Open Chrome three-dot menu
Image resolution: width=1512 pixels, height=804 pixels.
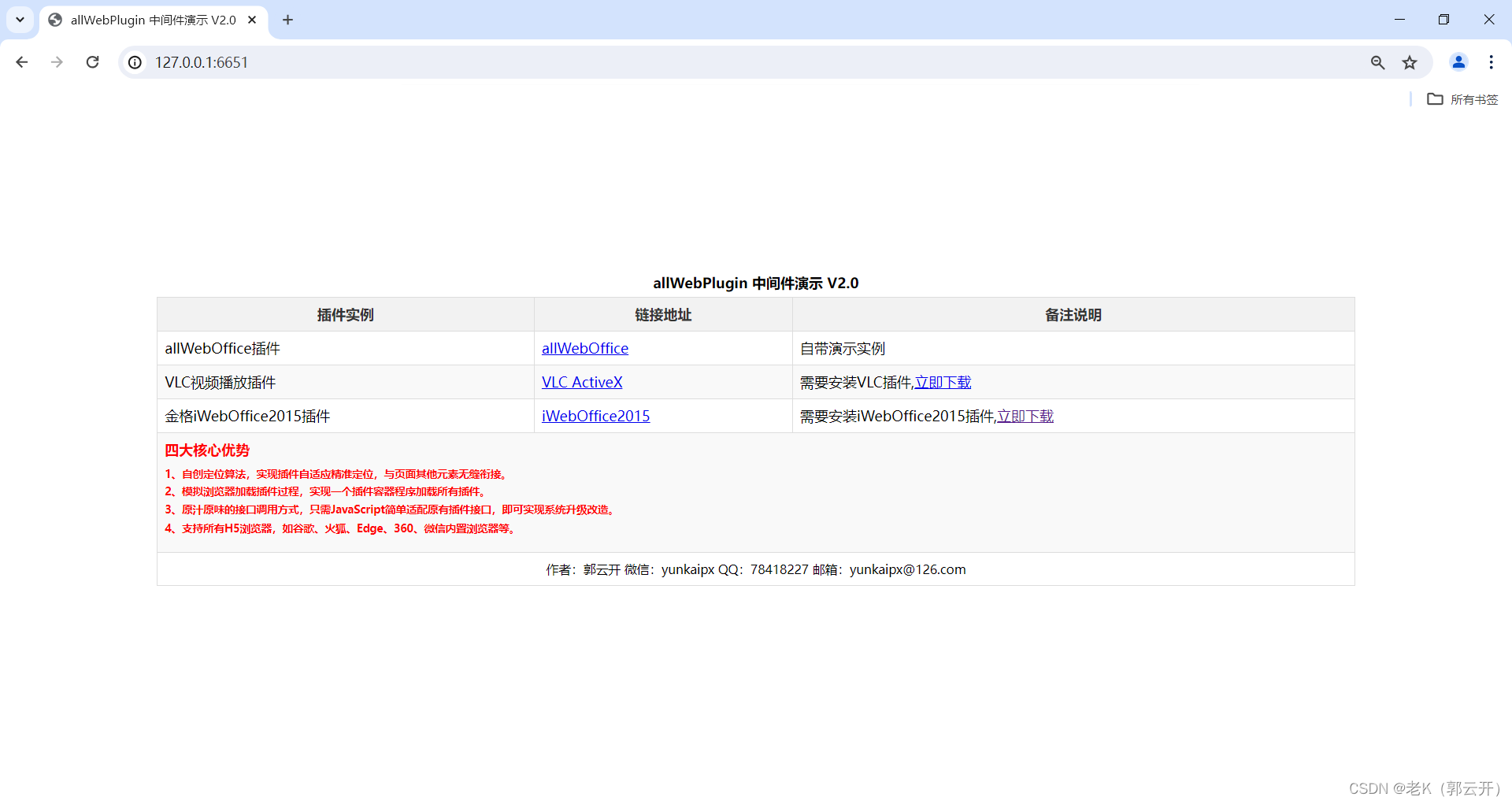click(x=1491, y=62)
